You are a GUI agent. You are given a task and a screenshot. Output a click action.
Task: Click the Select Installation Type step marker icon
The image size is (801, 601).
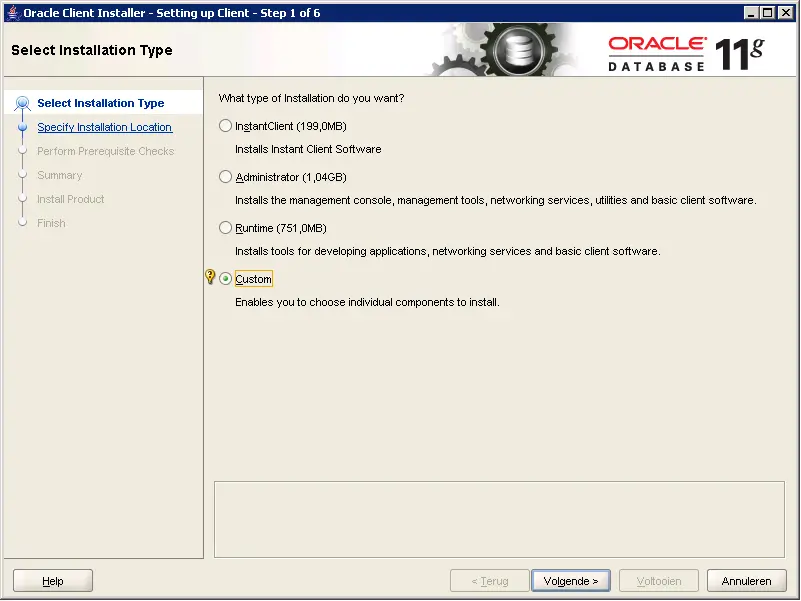pos(22,104)
